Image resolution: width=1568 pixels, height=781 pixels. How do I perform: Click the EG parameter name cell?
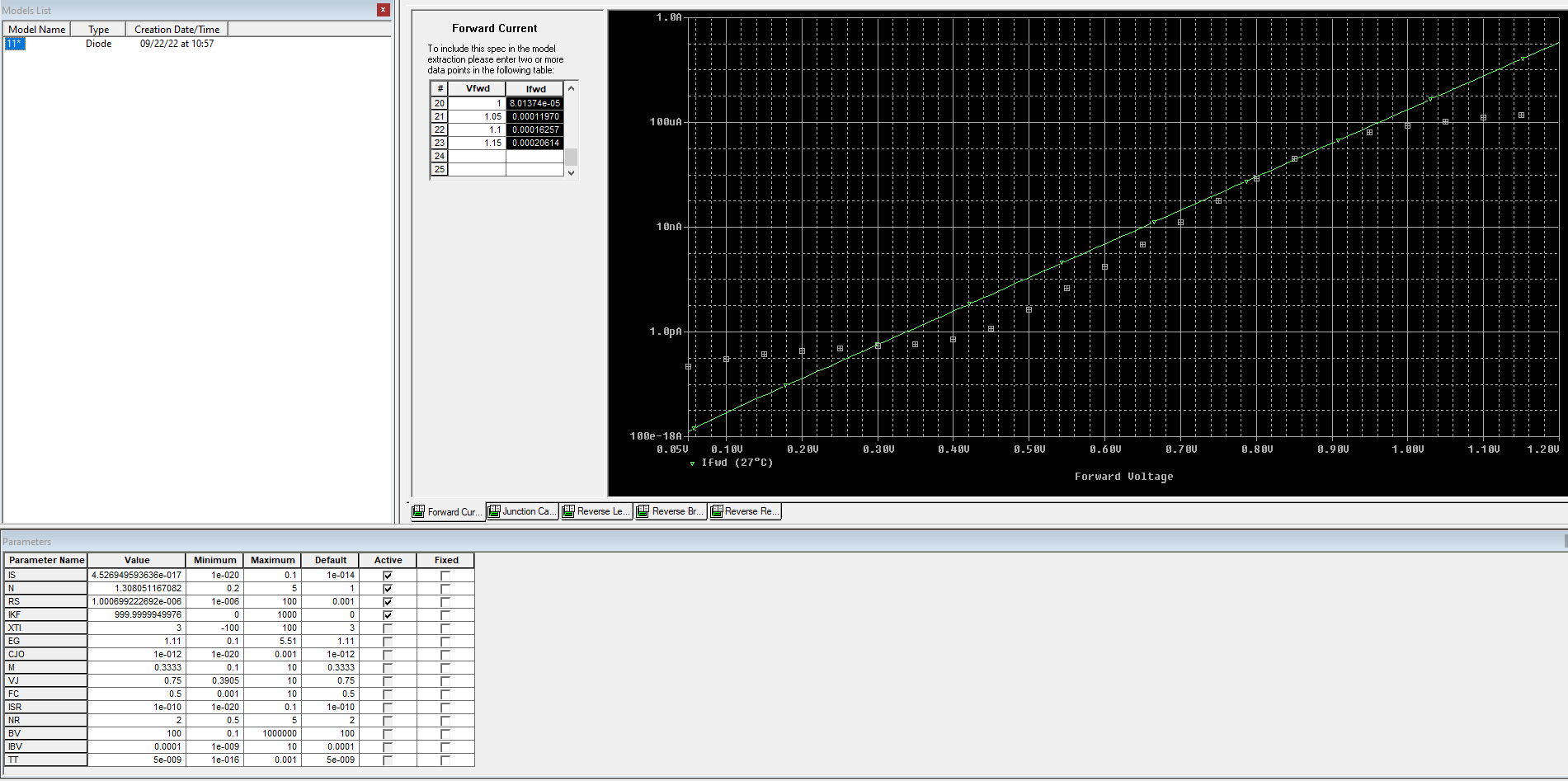point(46,642)
